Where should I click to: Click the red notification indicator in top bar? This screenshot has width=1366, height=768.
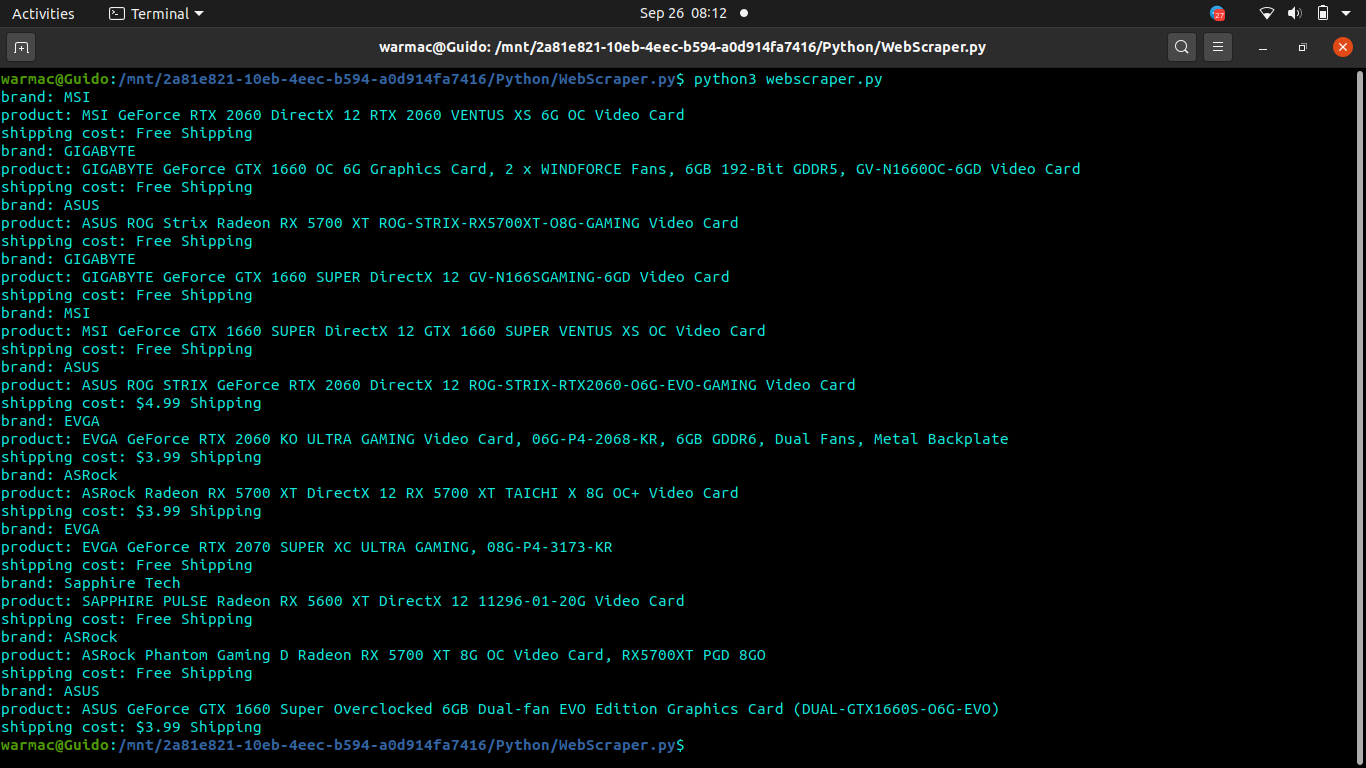pyautogui.click(x=1217, y=14)
